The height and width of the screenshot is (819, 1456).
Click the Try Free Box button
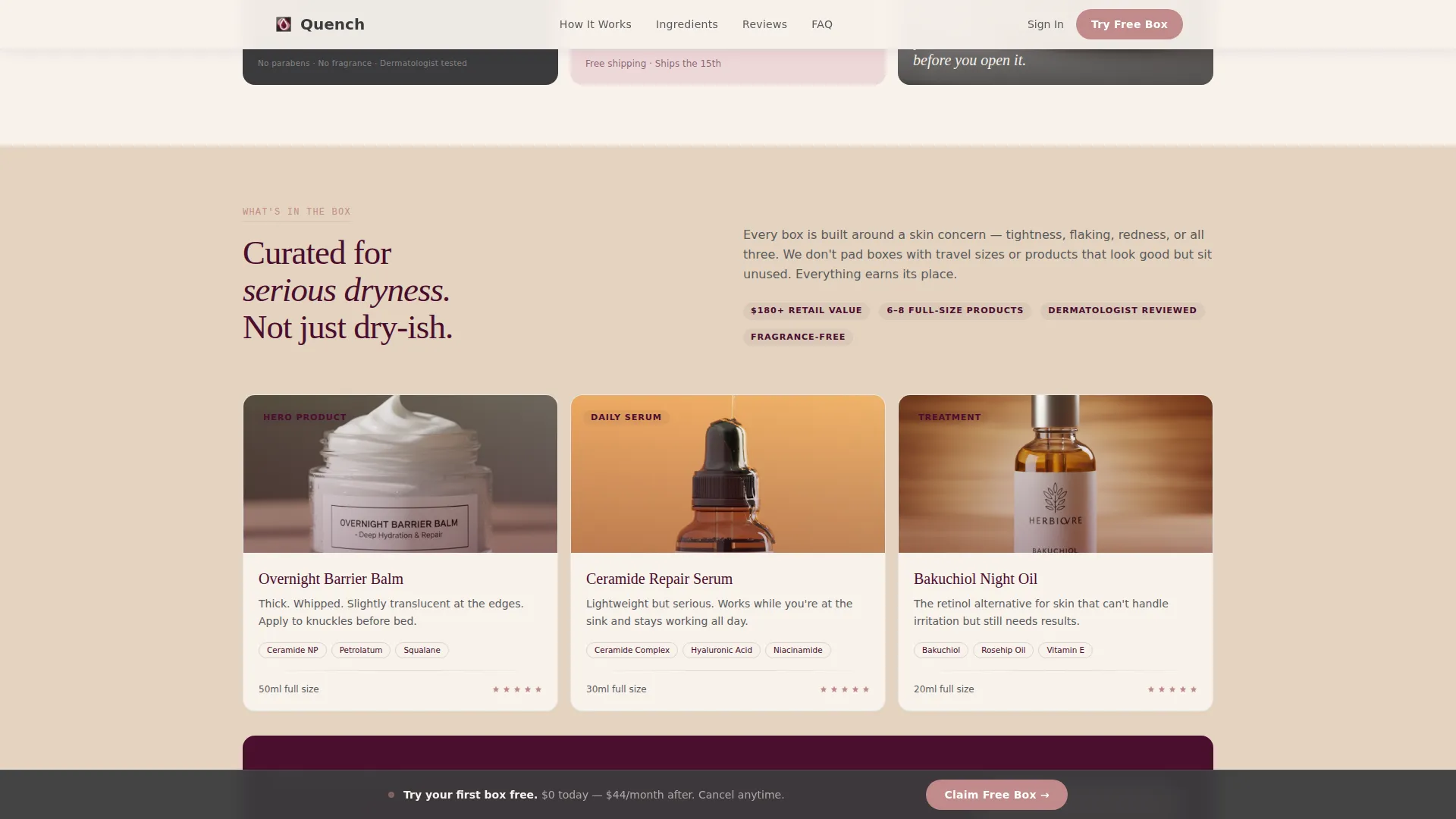[x=1129, y=24]
